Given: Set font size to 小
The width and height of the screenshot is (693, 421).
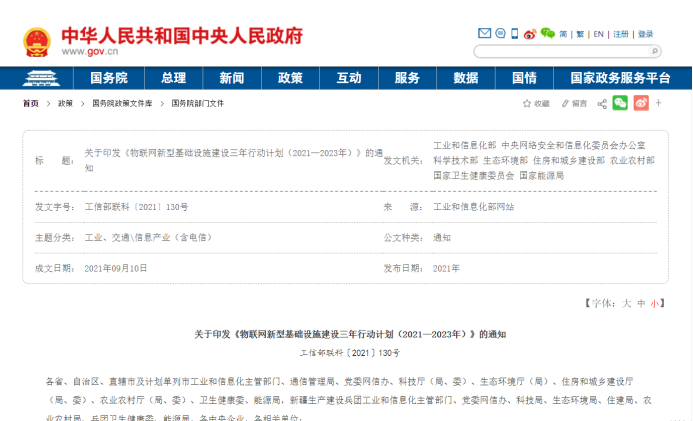Looking at the screenshot, I should pos(655,303).
